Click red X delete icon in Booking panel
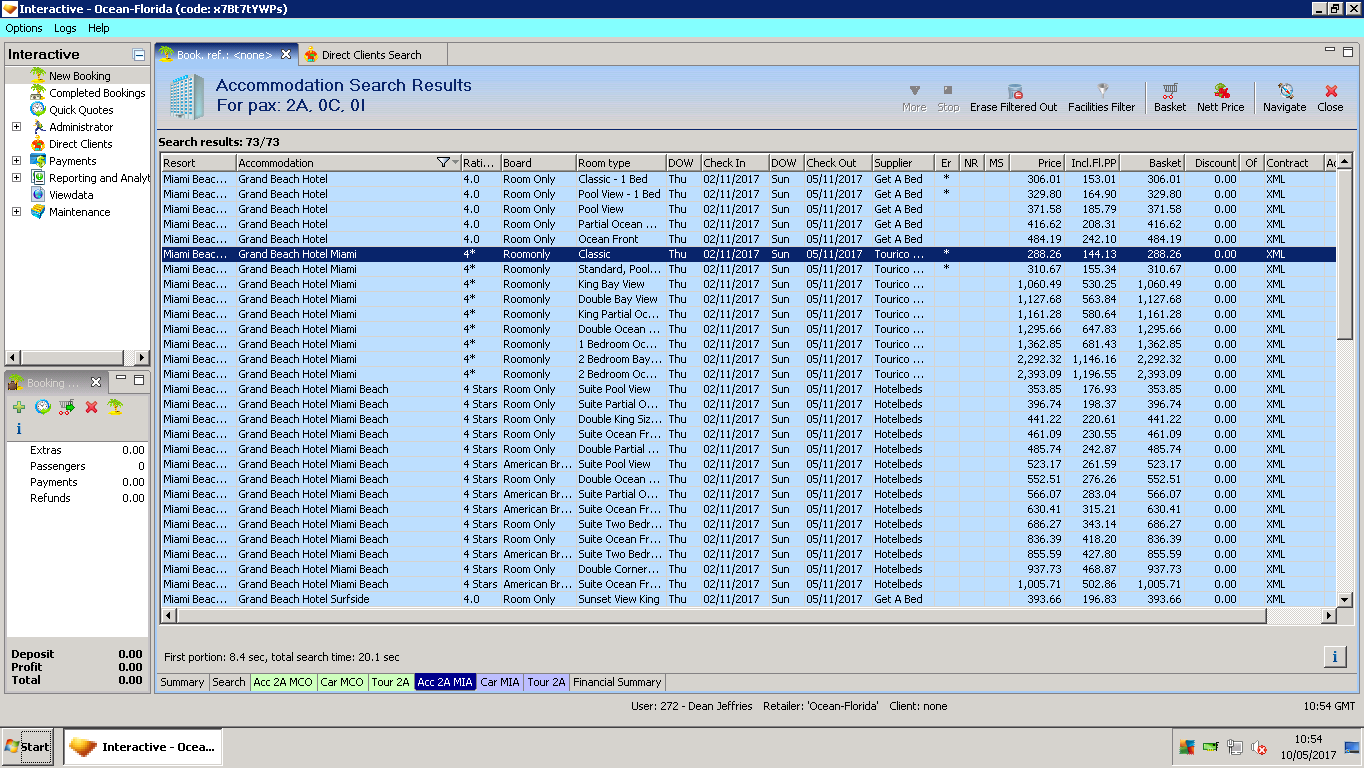Image resolution: width=1364 pixels, height=768 pixels. 91,407
